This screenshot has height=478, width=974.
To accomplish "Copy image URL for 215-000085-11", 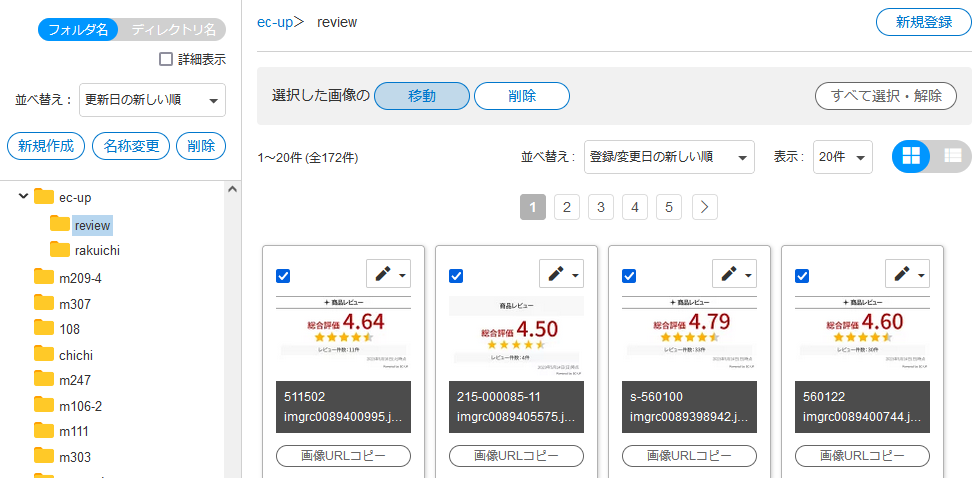I will click(516, 456).
